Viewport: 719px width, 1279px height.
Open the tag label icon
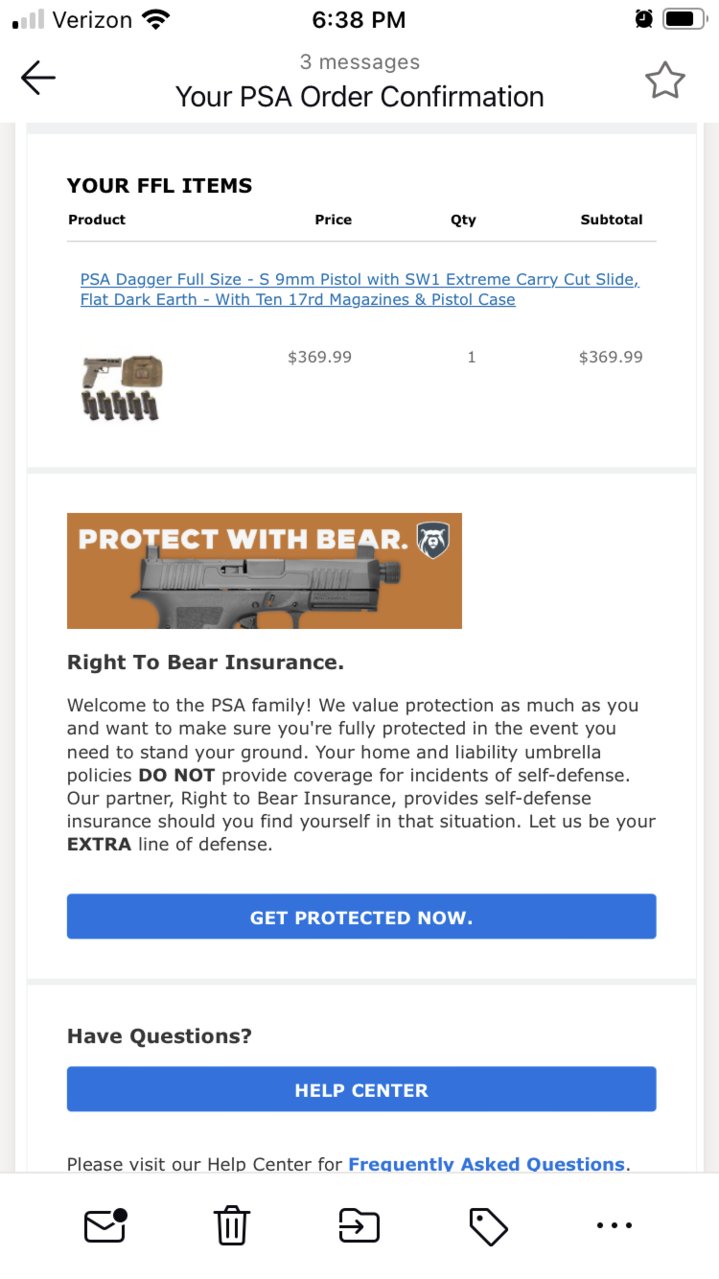coord(488,1226)
